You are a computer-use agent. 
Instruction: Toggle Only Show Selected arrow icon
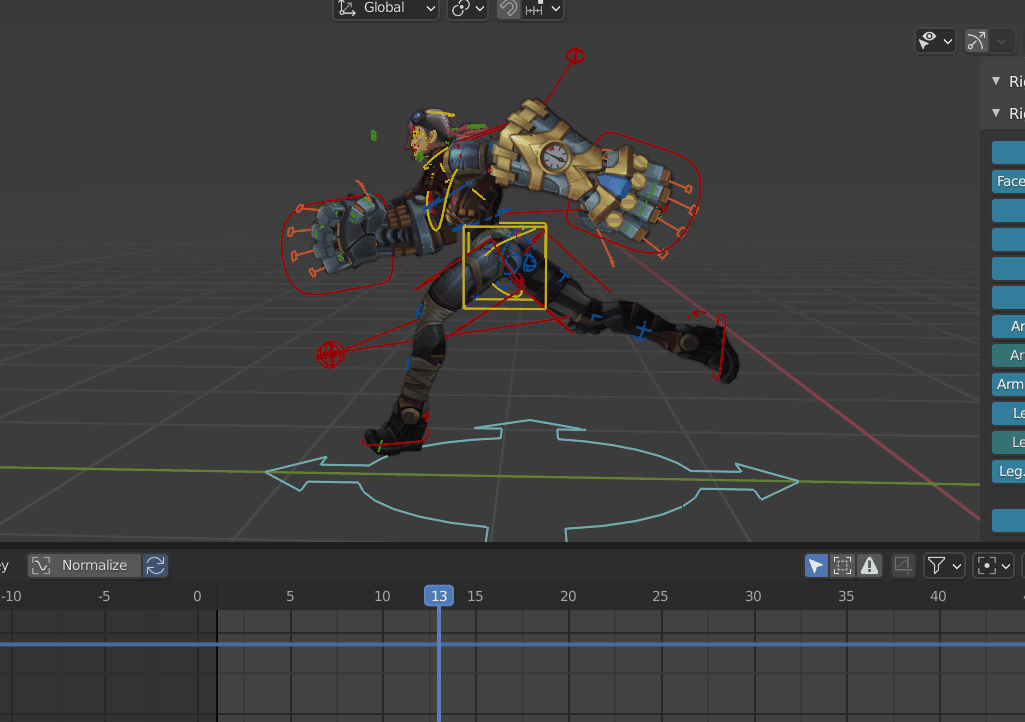[816, 566]
